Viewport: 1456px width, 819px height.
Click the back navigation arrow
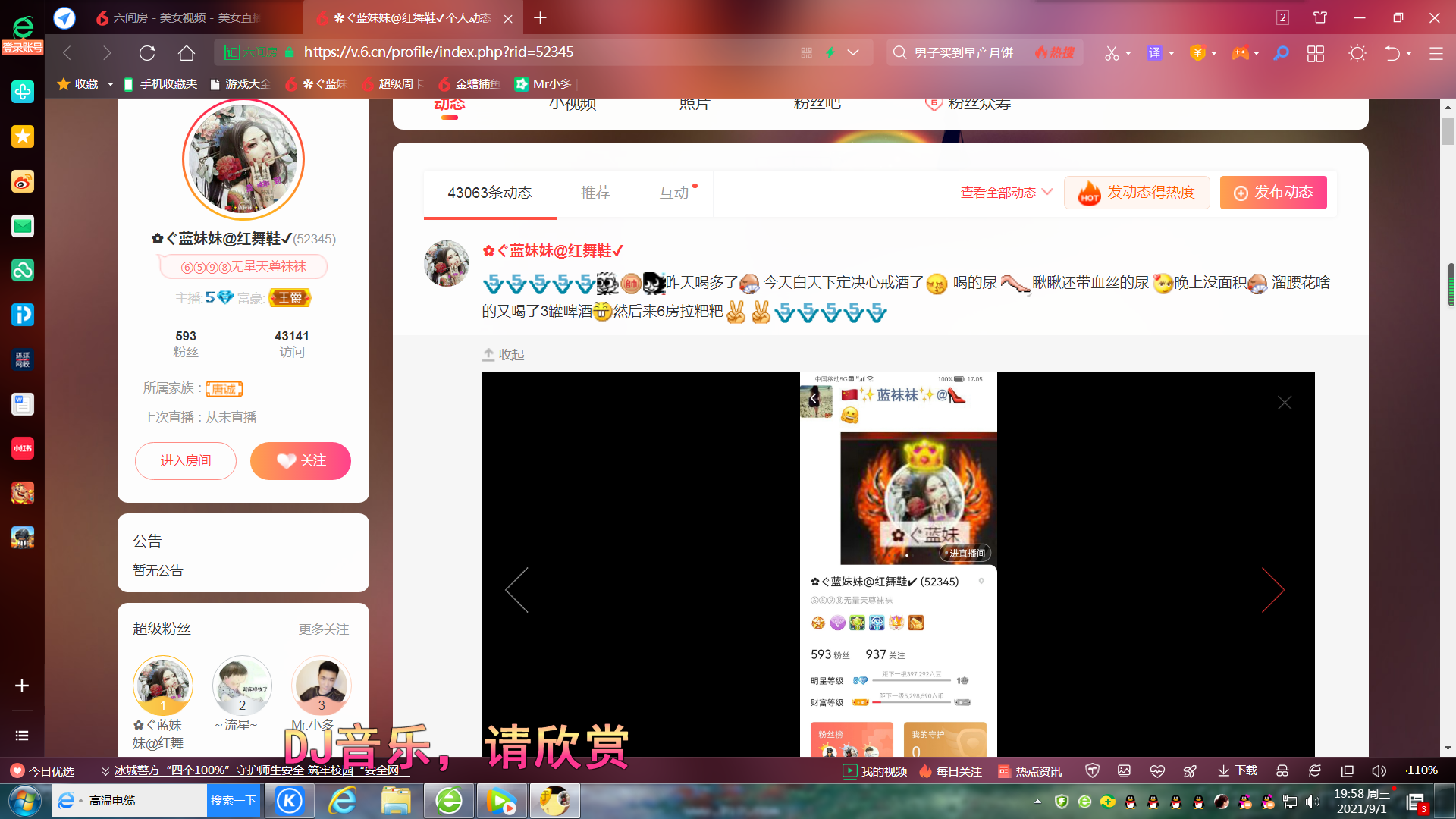click(x=67, y=52)
